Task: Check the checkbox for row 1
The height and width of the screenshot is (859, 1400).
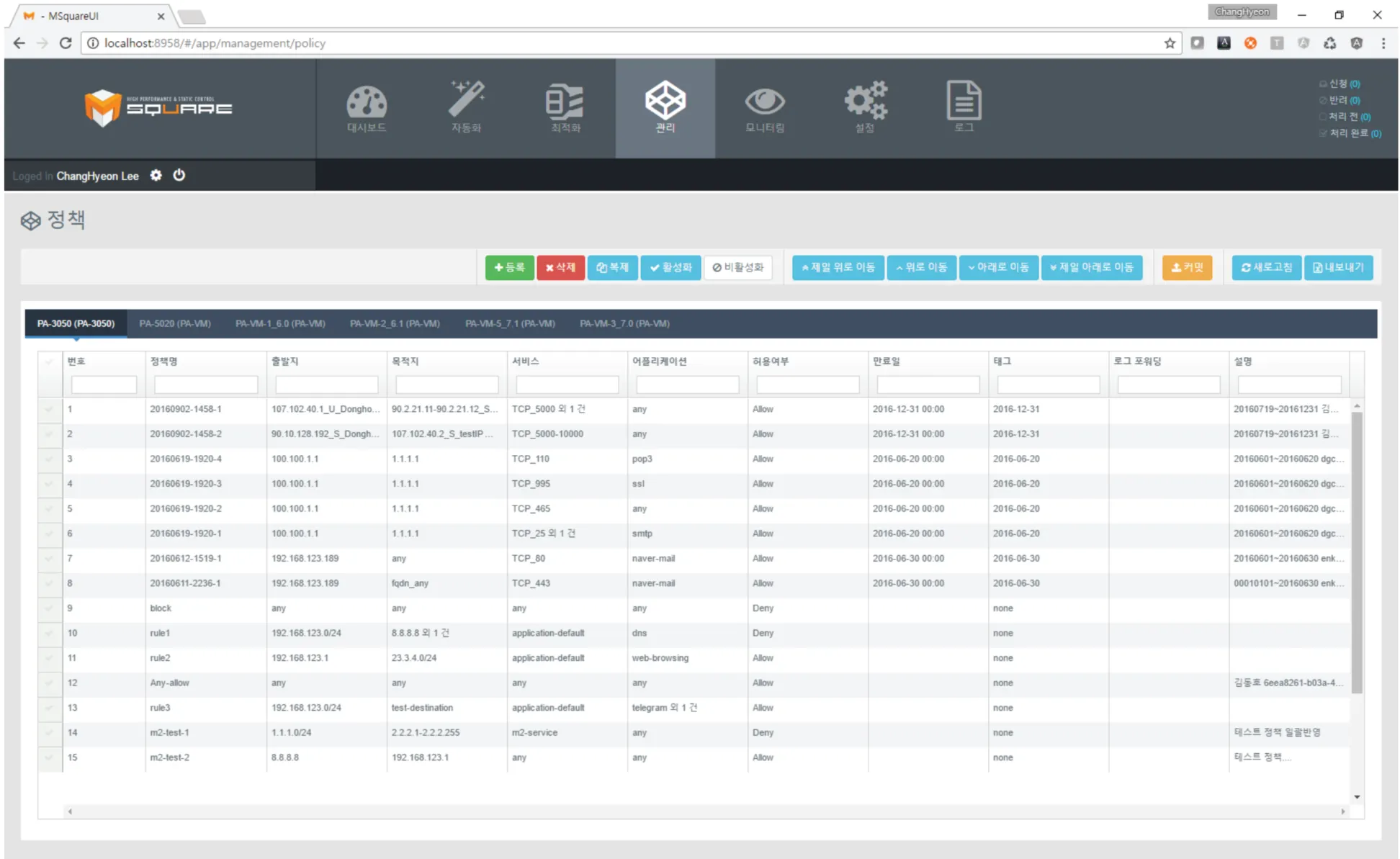Action: (50, 409)
